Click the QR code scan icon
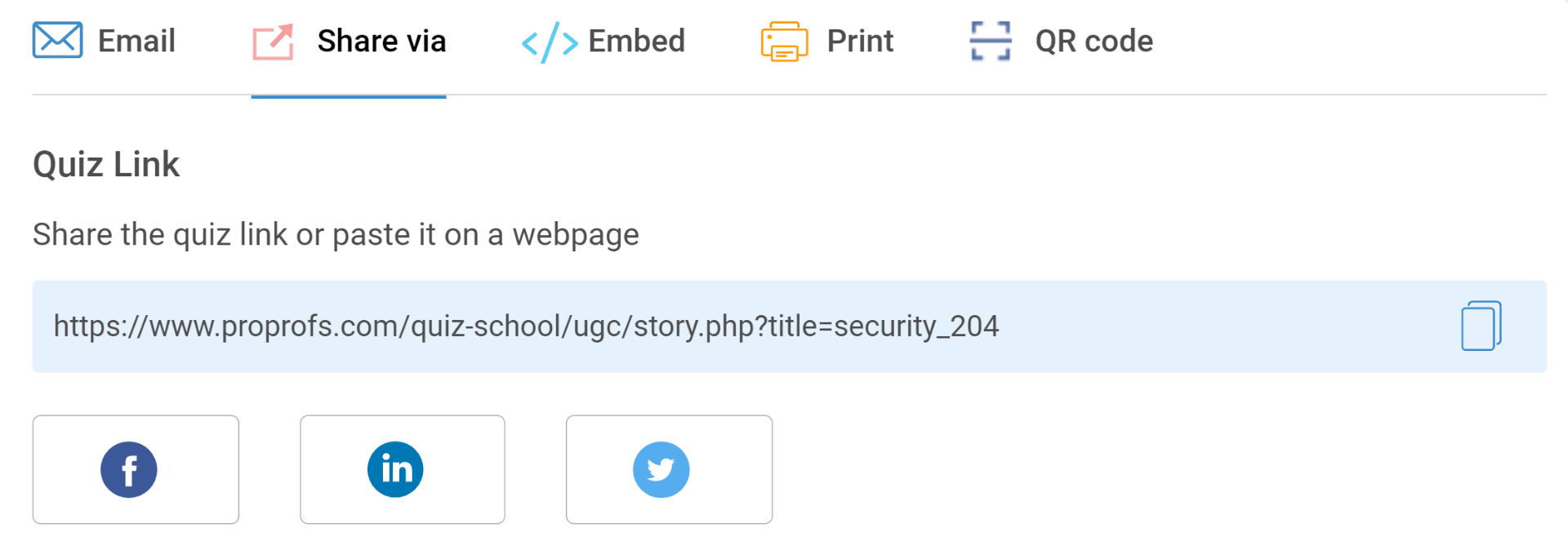This screenshot has width=1568, height=555. coord(991,41)
